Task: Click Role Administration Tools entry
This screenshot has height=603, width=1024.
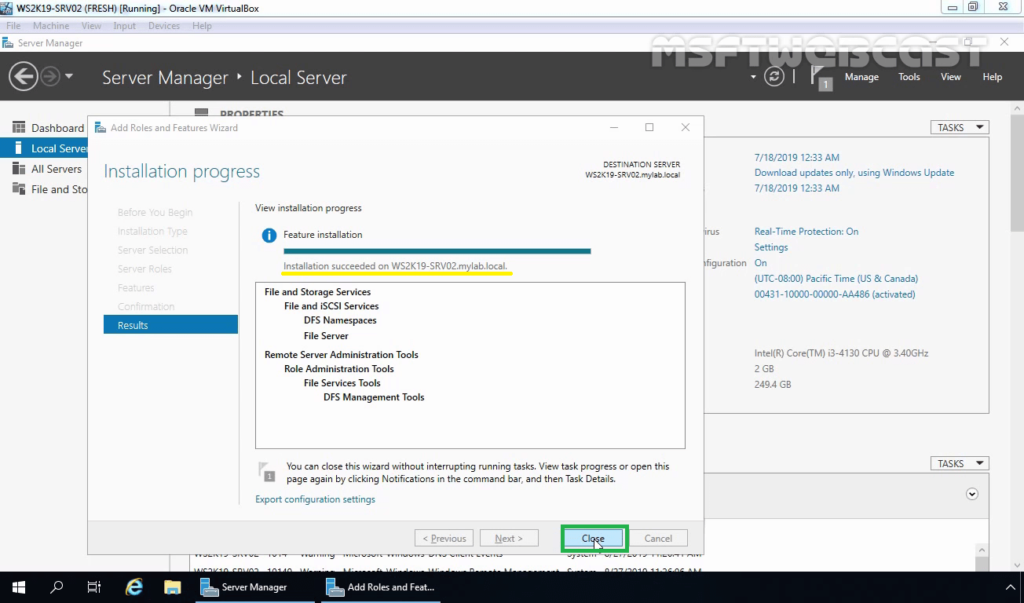Action: [339, 368]
